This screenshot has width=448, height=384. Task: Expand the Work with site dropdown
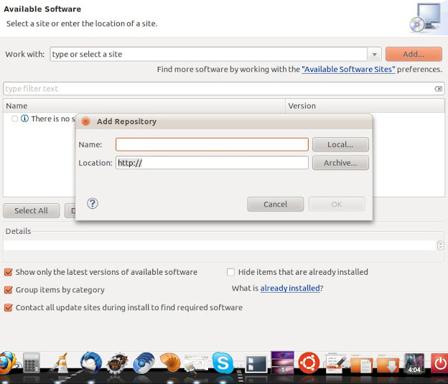tap(374, 54)
